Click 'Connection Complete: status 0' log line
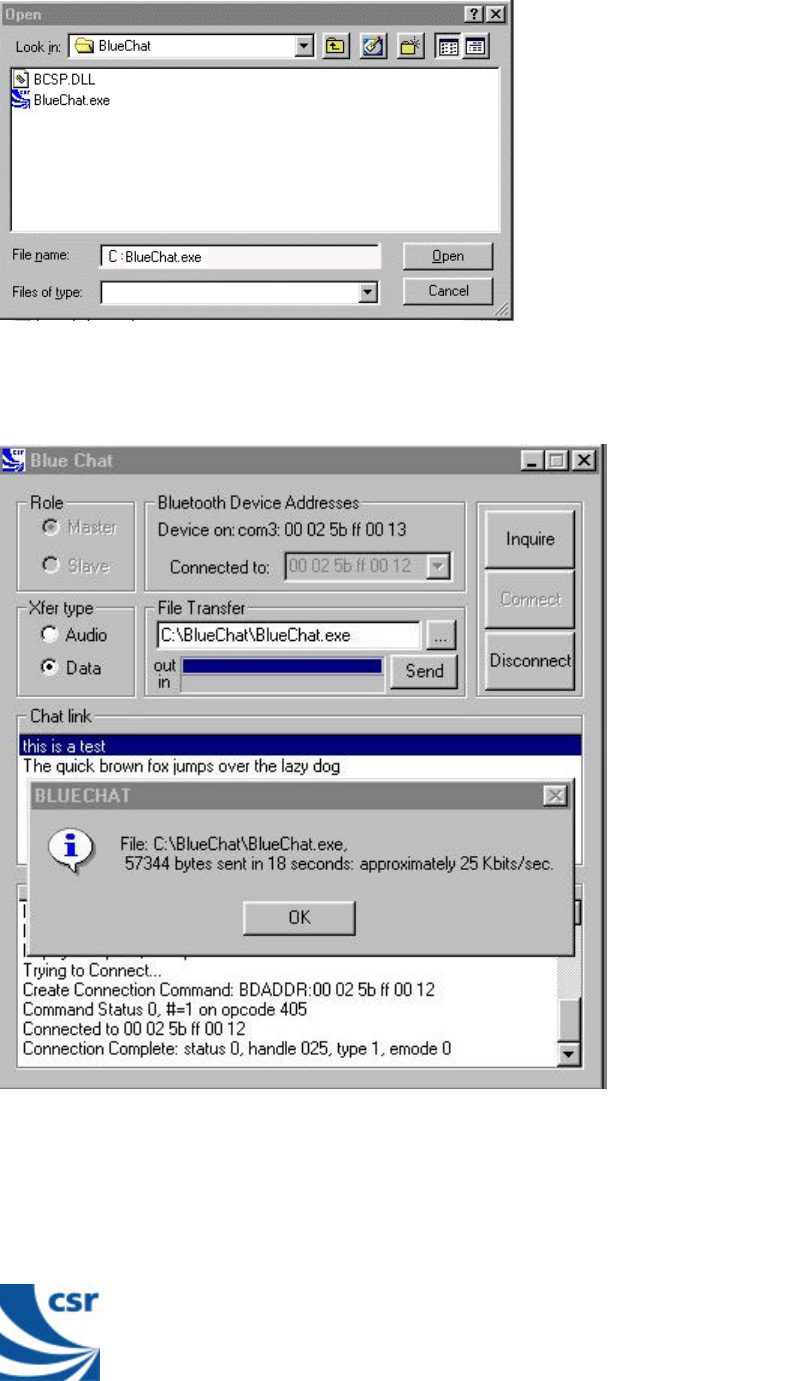810x1381 pixels. click(237, 1049)
